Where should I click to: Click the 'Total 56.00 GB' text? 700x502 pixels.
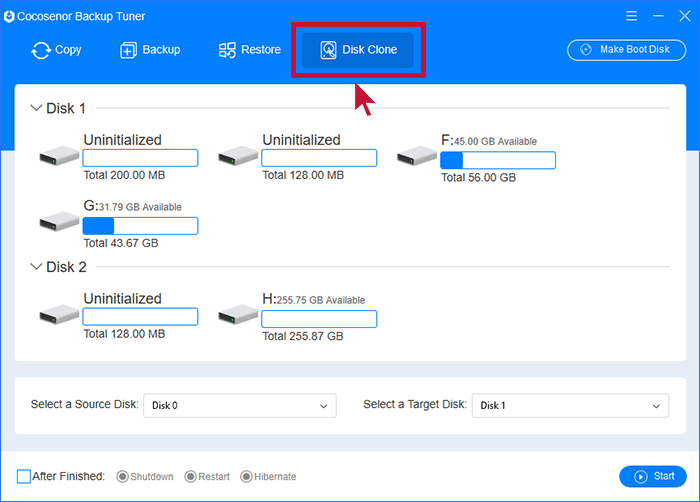tap(479, 178)
